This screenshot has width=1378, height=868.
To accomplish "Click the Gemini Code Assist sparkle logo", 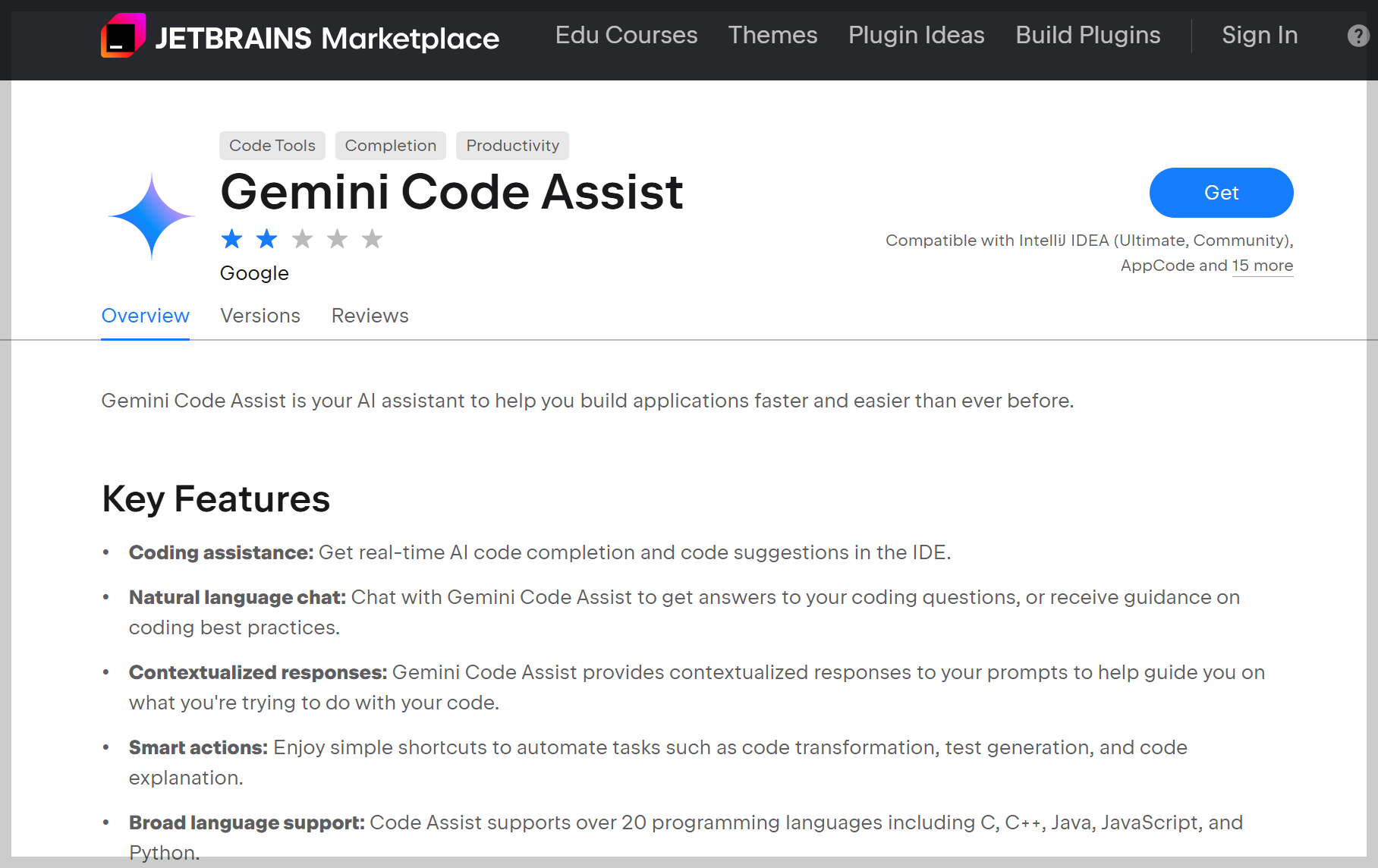I will pos(152,216).
